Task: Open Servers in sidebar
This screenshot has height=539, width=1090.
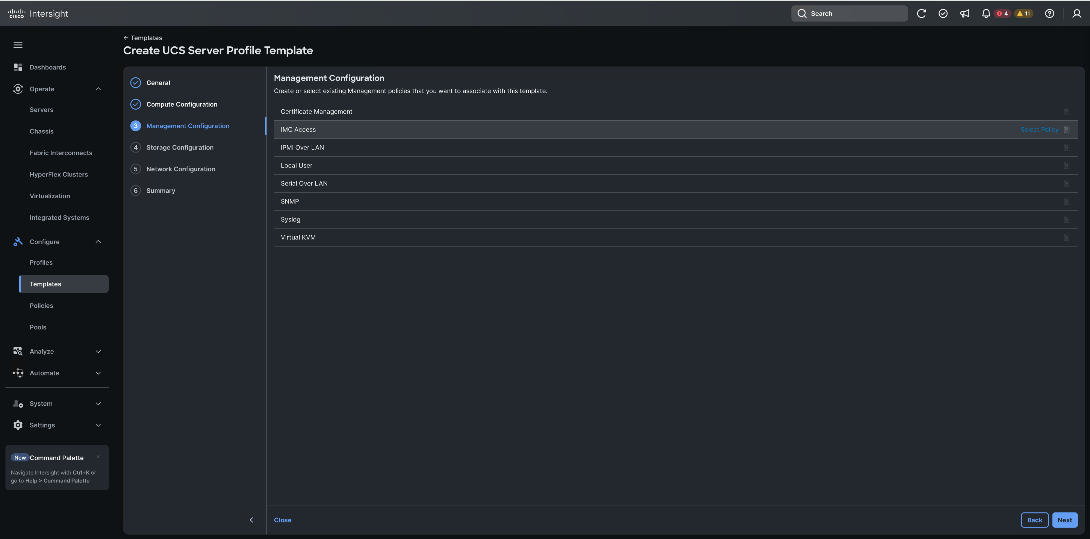Action: [42, 110]
